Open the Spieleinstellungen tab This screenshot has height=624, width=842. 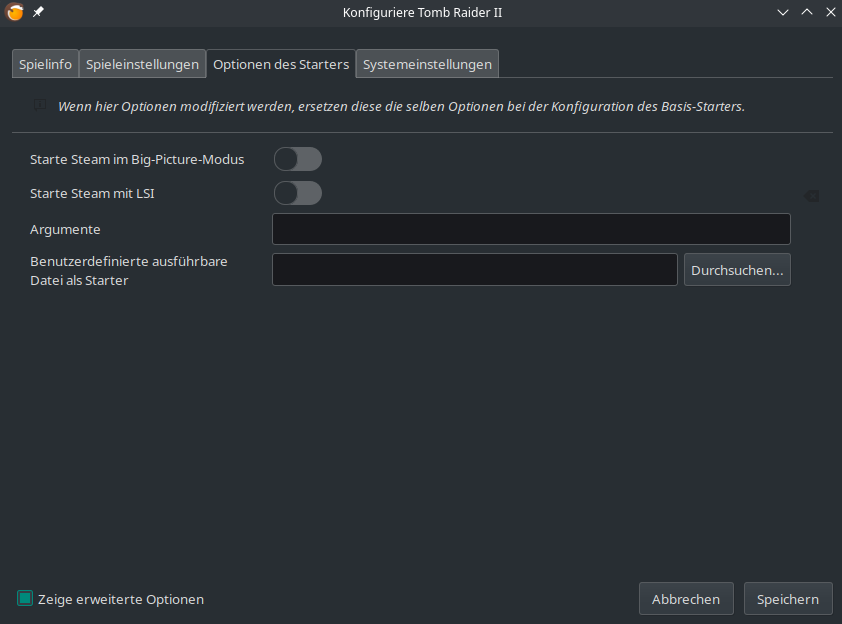click(142, 64)
